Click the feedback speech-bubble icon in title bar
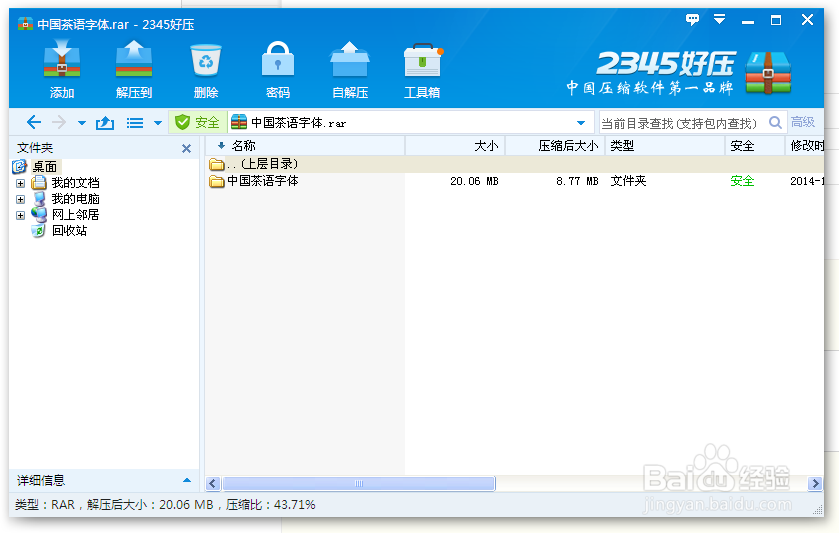839x533 pixels. click(x=692, y=20)
